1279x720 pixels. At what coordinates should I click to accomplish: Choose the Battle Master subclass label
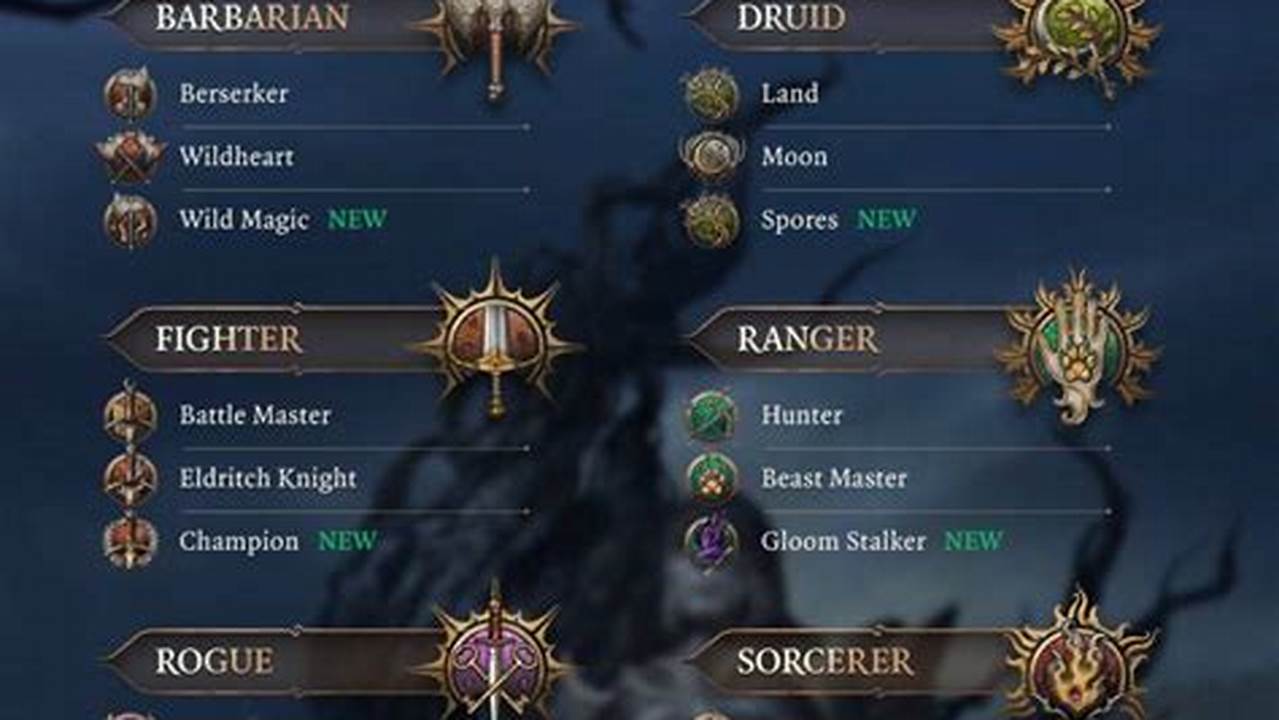tap(255, 415)
